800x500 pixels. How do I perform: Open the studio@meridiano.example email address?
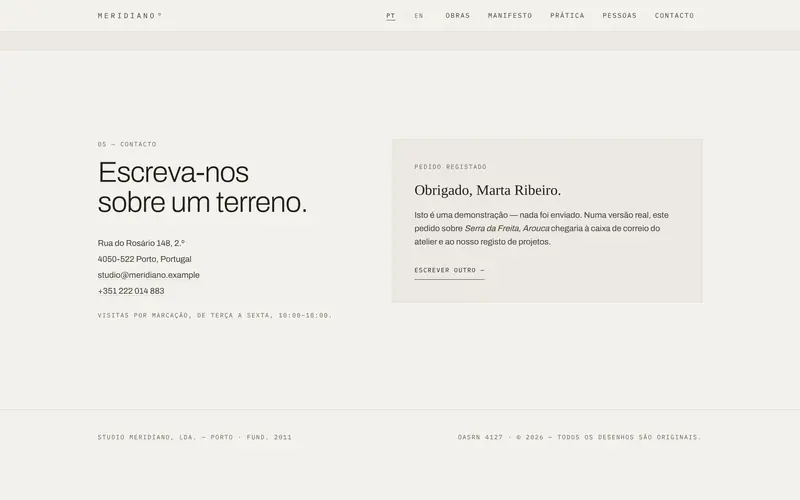pos(148,275)
